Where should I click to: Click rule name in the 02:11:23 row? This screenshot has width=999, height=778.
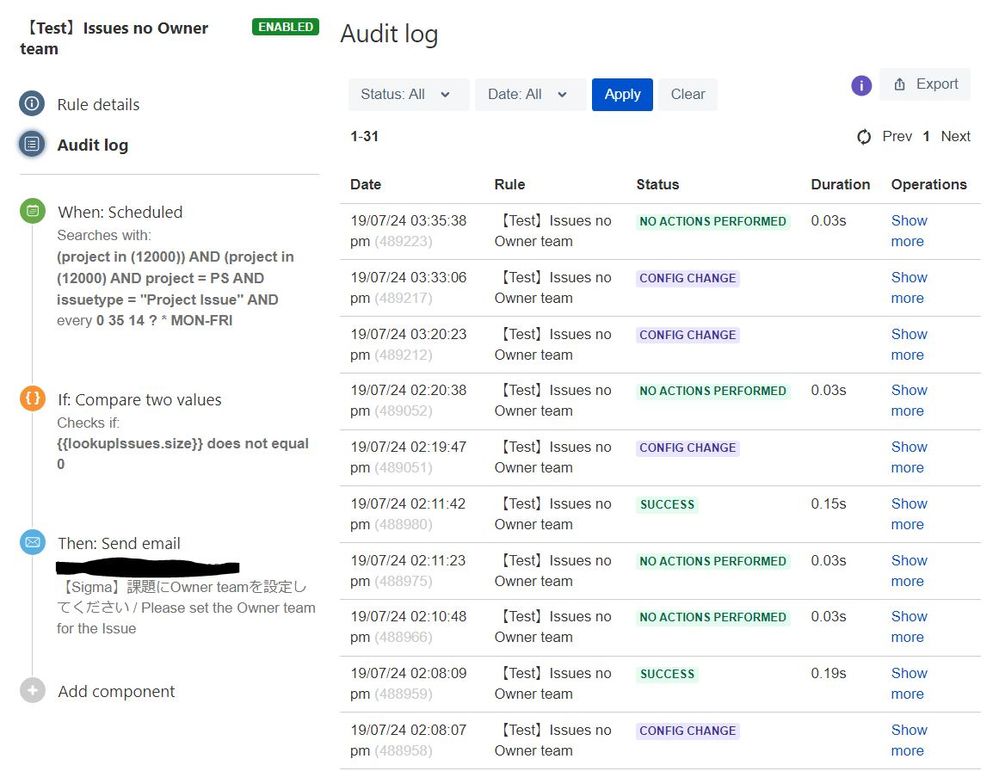[552, 570]
